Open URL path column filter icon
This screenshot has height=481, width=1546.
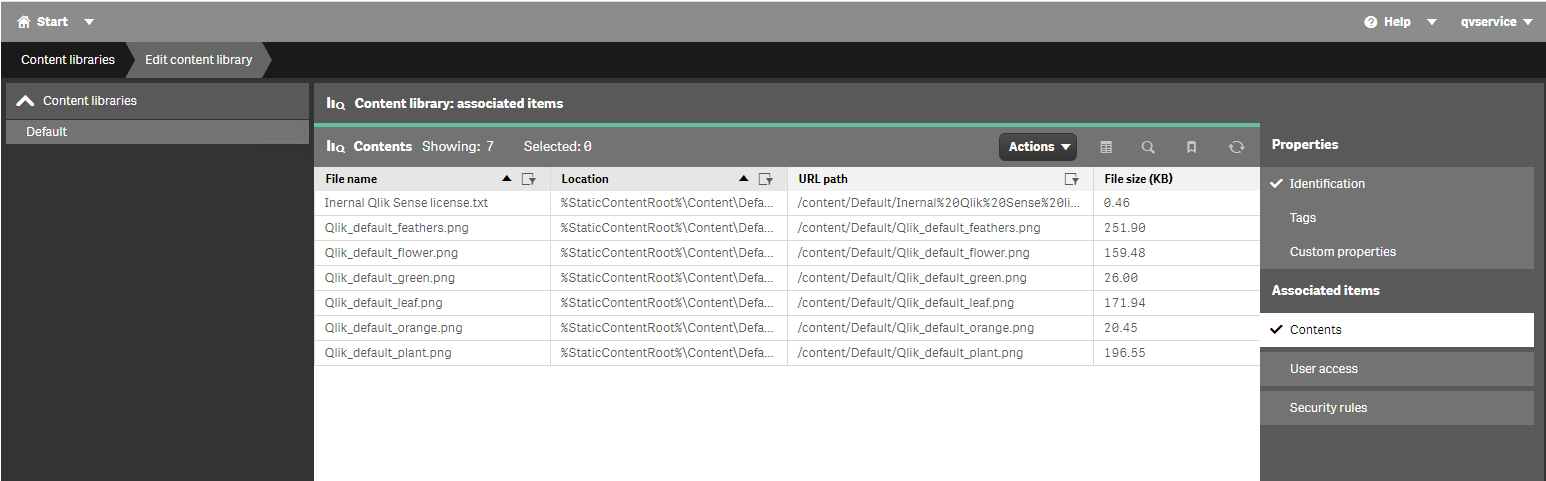pos(1071,179)
